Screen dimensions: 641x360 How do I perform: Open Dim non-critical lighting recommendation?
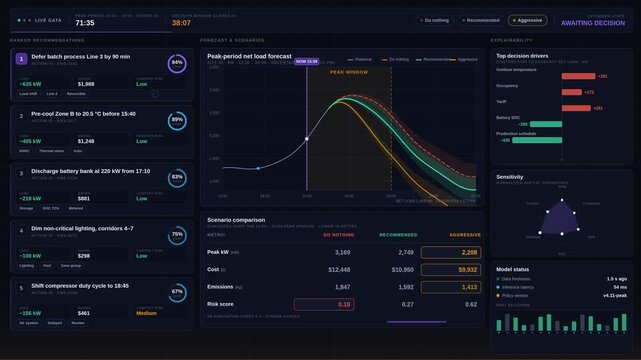[x=101, y=246]
